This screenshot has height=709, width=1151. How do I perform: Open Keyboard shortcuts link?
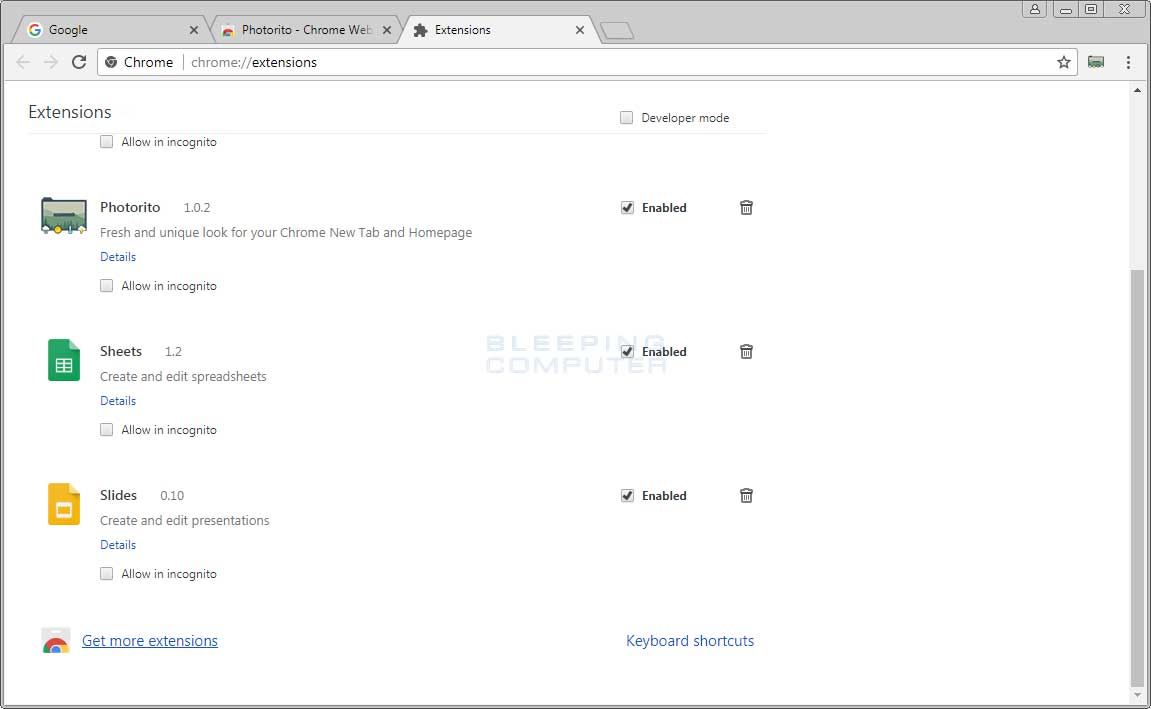690,641
